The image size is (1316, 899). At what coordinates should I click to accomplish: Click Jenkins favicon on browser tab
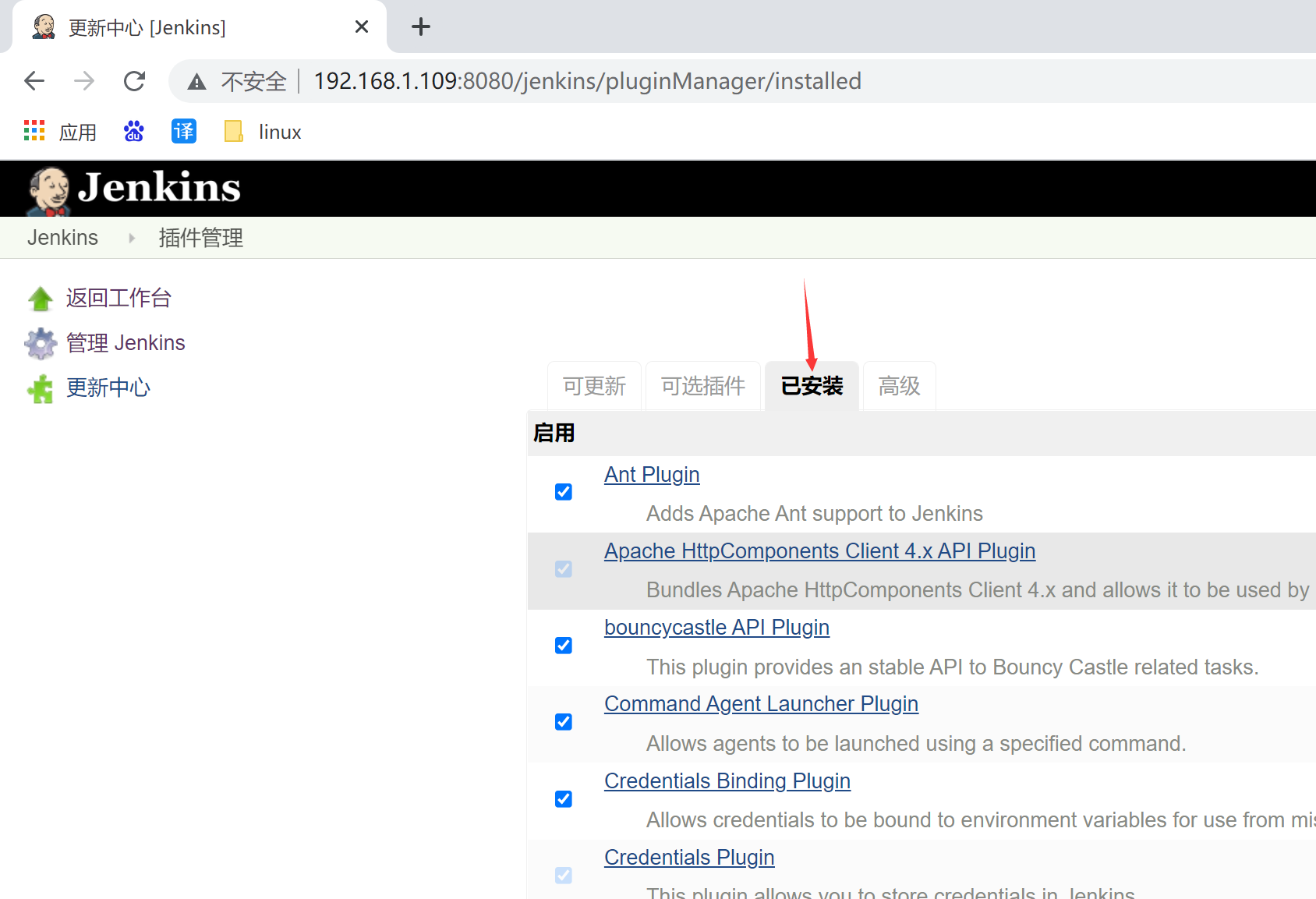click(x=44, y=27)
